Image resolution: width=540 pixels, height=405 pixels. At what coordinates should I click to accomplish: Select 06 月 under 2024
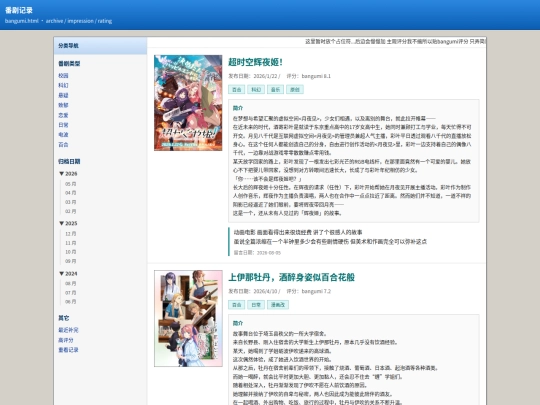point(71,302)
